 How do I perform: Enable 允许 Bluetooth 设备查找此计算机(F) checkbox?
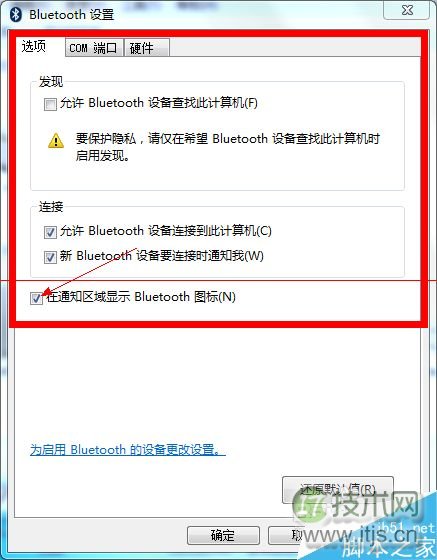[x=50, y=104]
